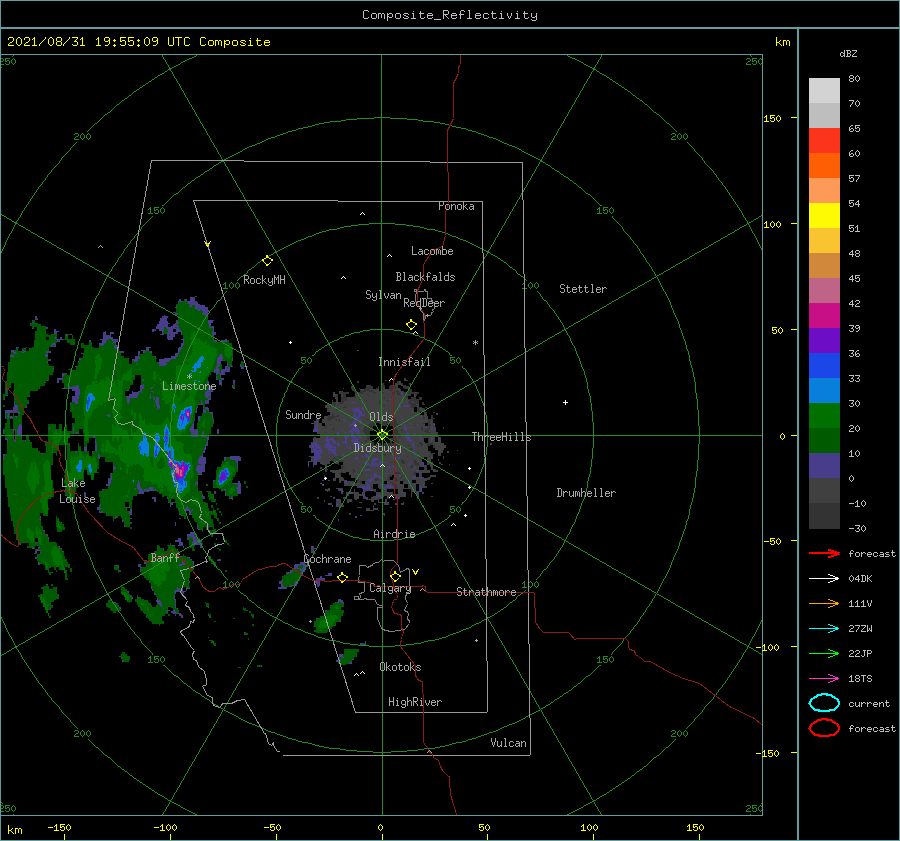This screenshot has height=841, width=900.
Task: Click the HighRiver city label
Action: [415, 702]
